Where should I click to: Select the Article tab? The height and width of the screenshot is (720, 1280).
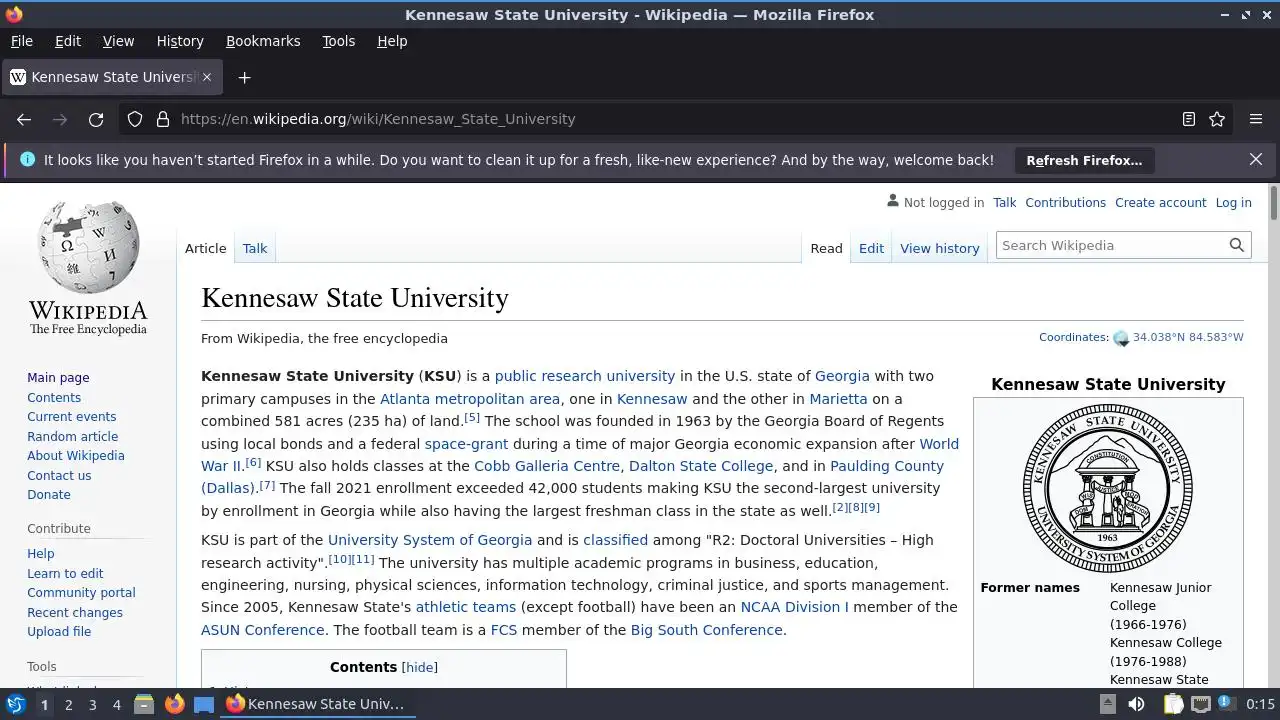(x=205, y=248)
